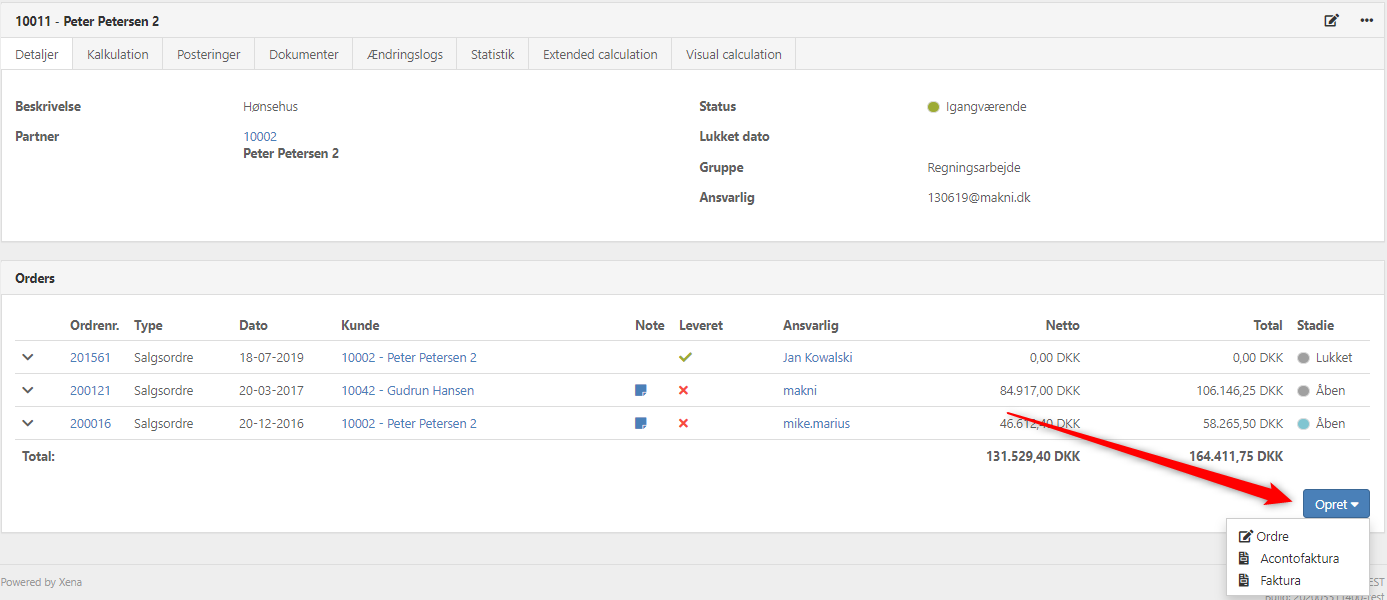1387x600 pixels.
Task: Click green delivered checkmark for order 201561
Action: 685,357
